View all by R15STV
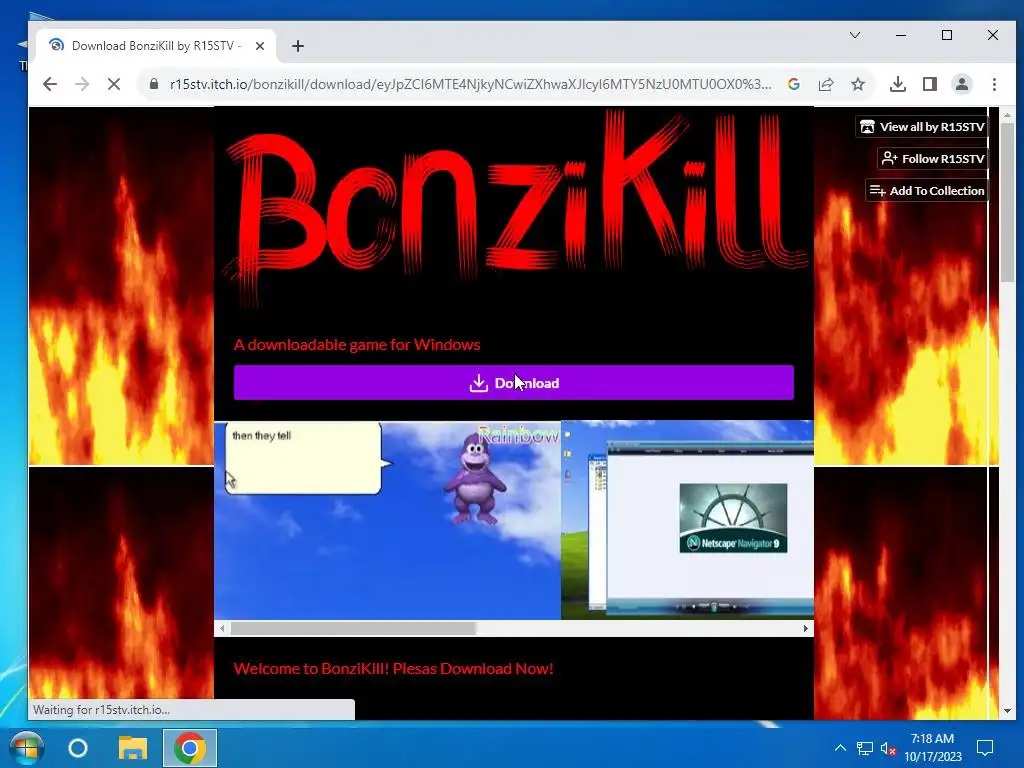This screenshot has width=1024, height=768. click(x=922, y=127)
